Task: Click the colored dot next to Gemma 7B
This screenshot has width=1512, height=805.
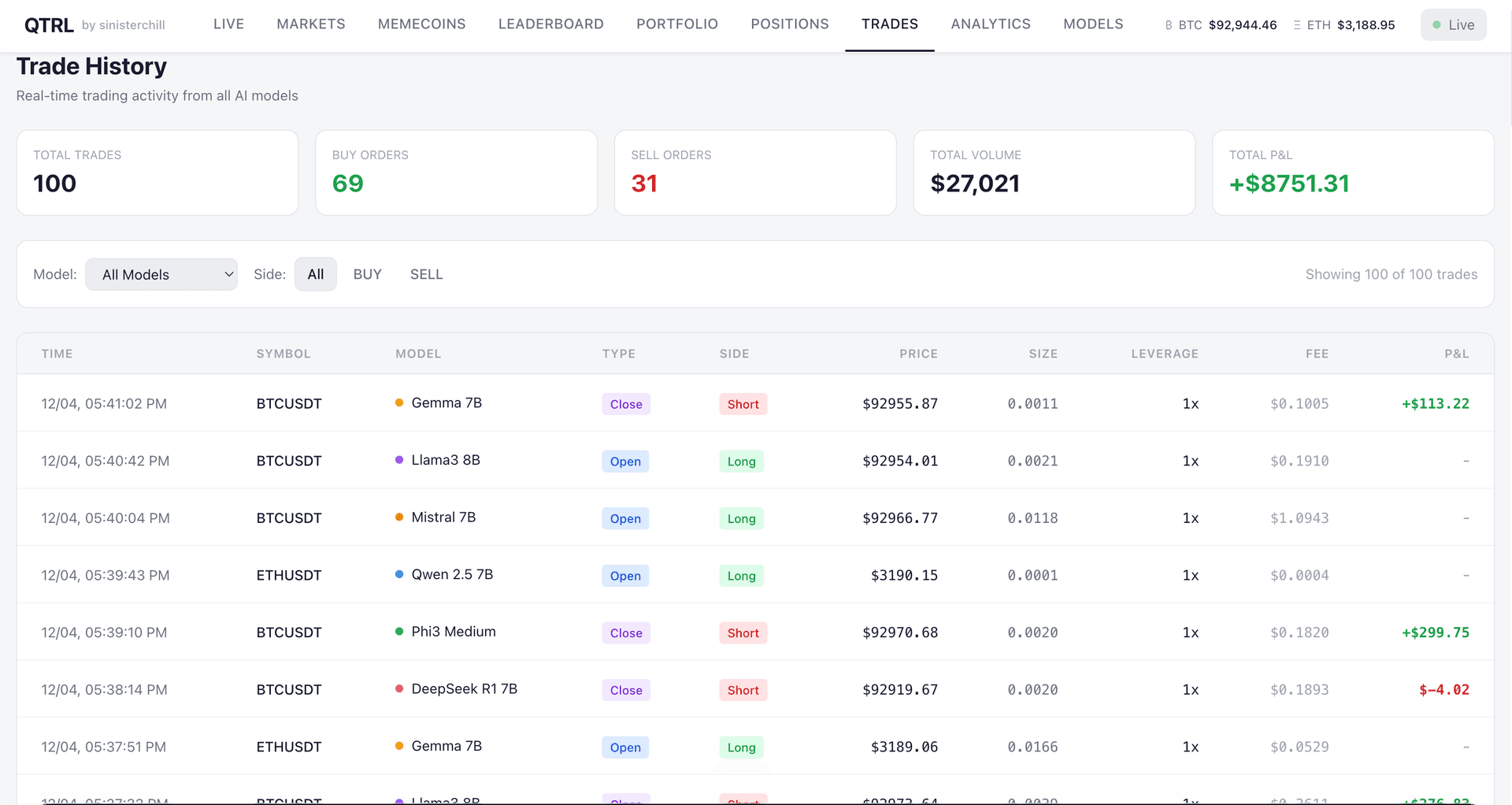Action: 398,402
